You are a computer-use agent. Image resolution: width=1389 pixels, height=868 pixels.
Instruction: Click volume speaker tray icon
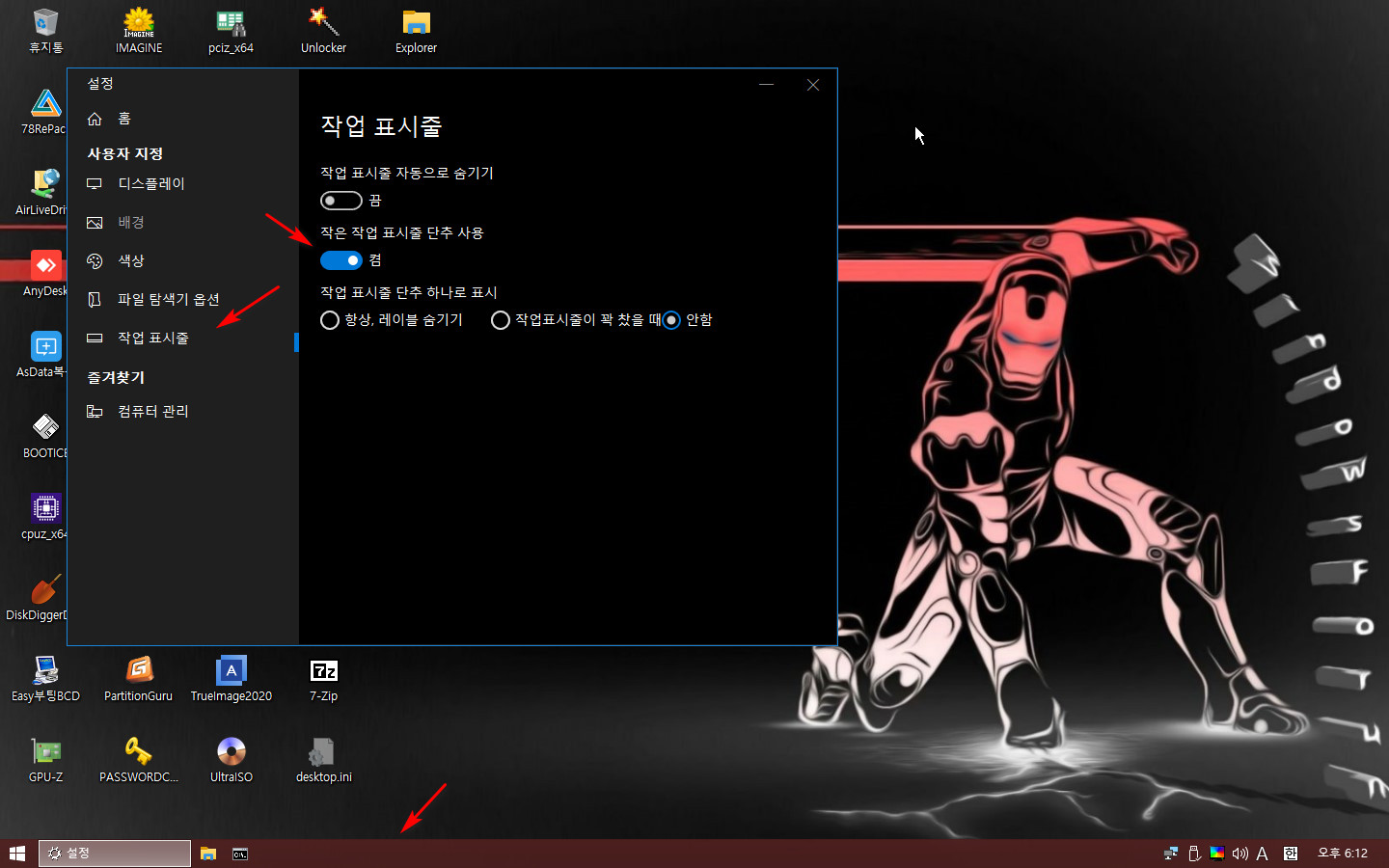tap(1240, 854)
